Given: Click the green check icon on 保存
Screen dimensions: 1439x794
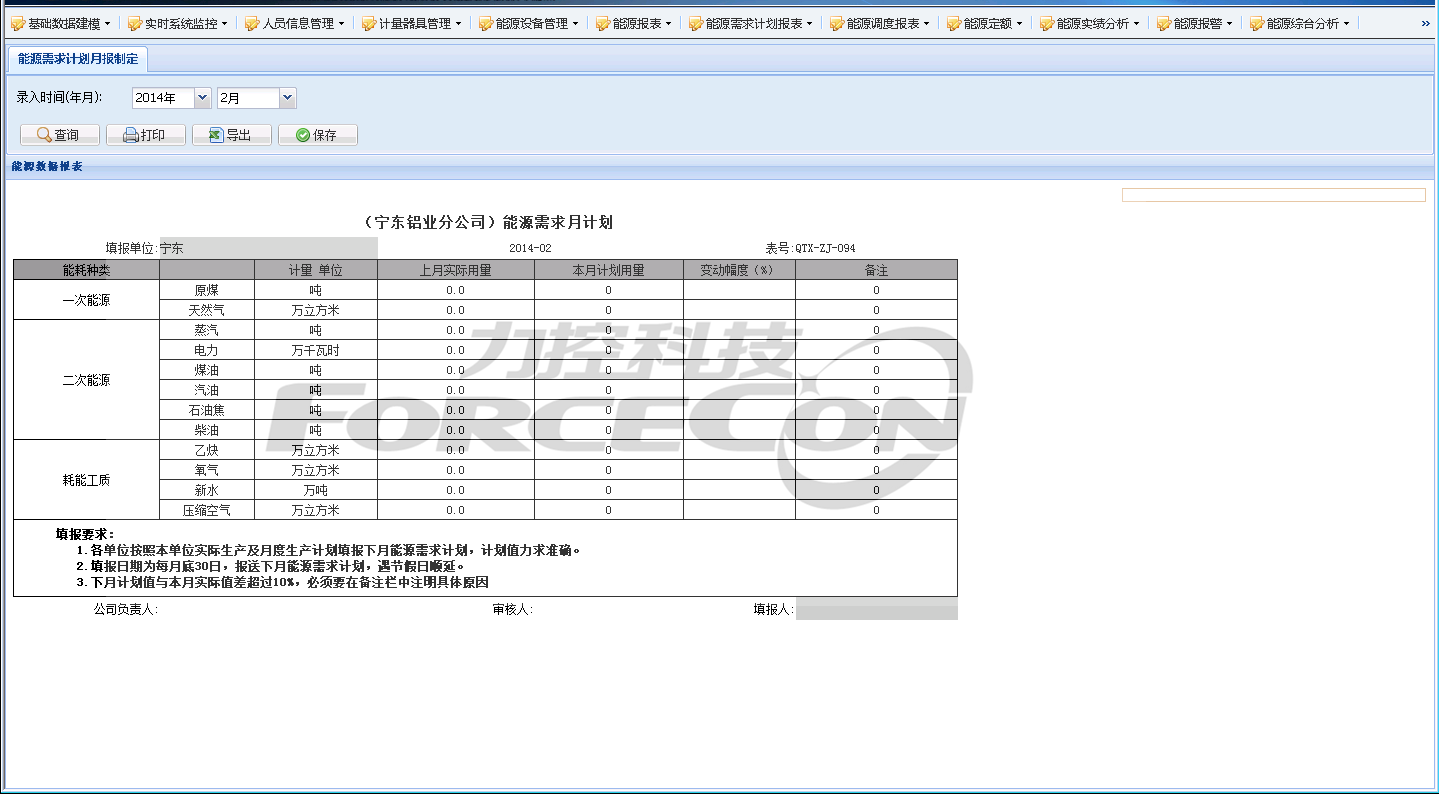Looking at the screenshot, I should tap(302, 135).
